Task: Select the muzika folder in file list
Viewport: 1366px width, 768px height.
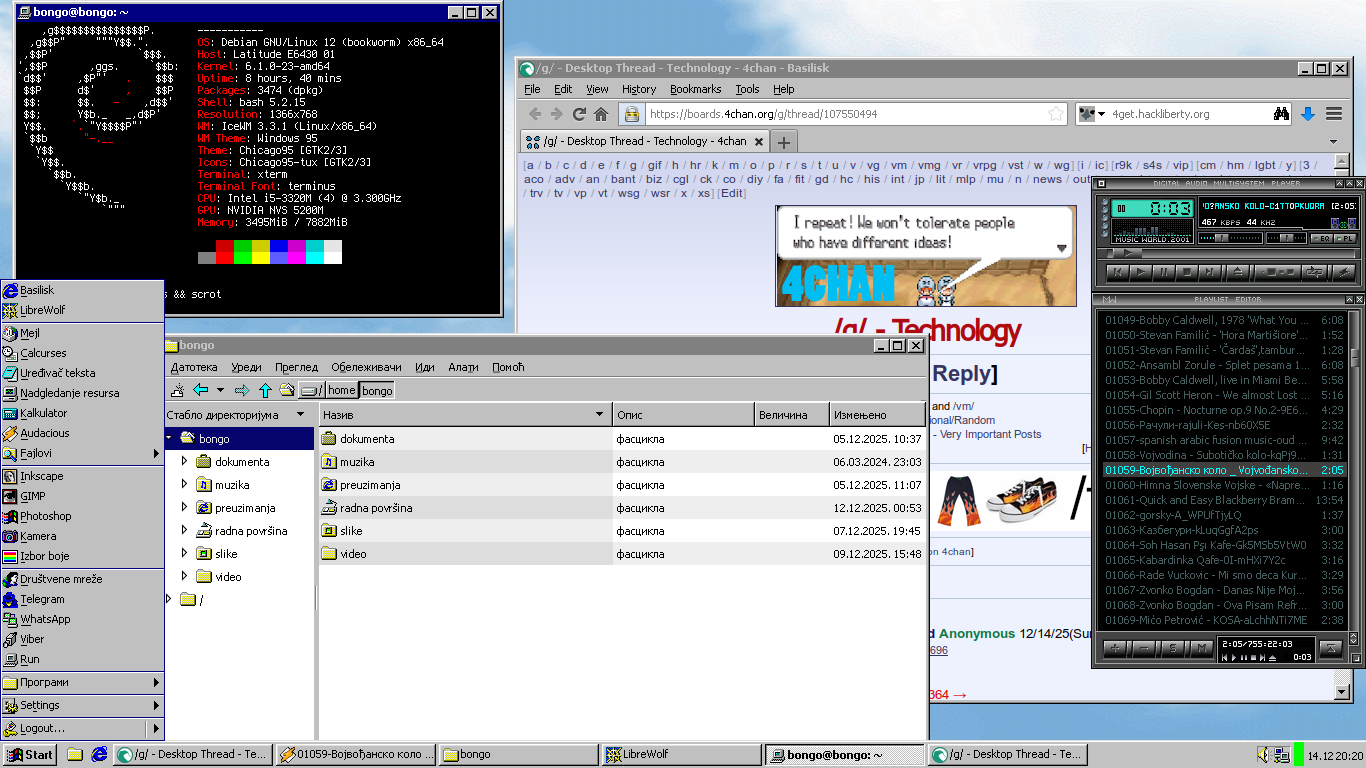Action: (x=622, y=462)
